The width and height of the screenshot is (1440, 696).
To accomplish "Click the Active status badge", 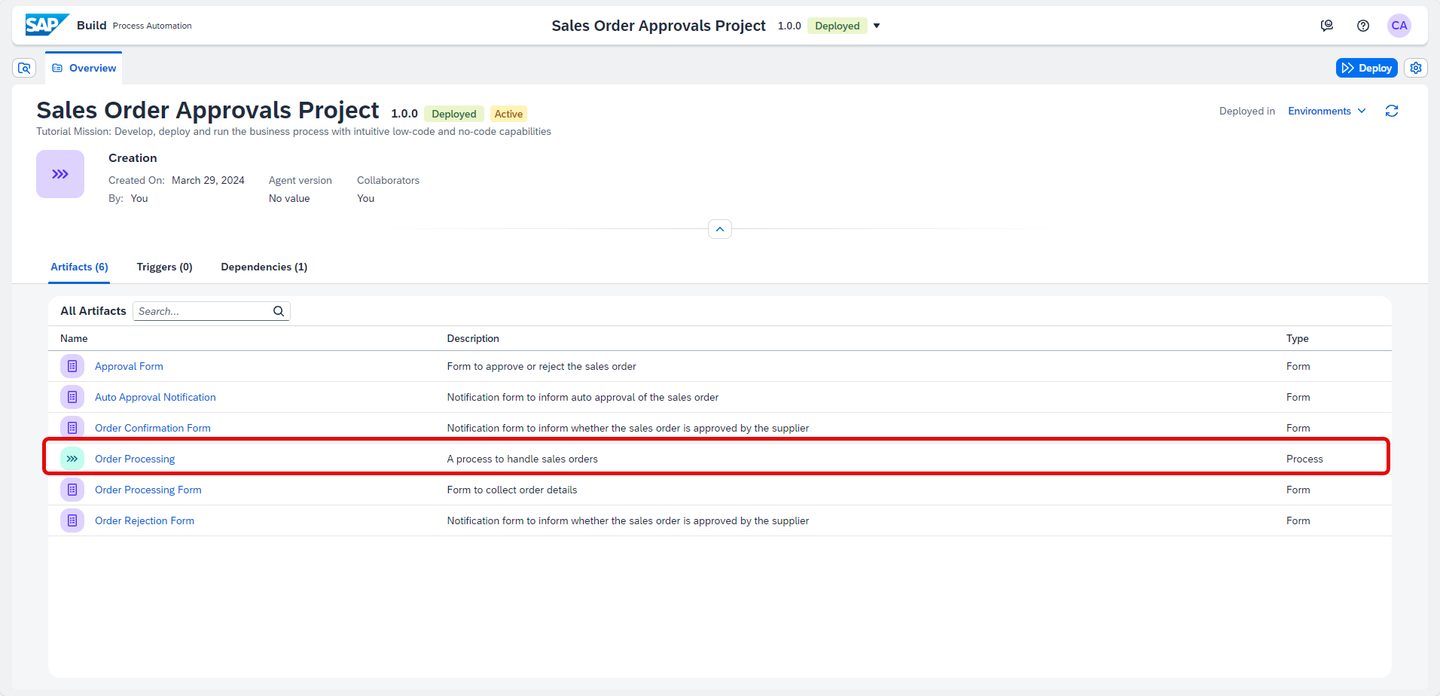I will point(508,114).
